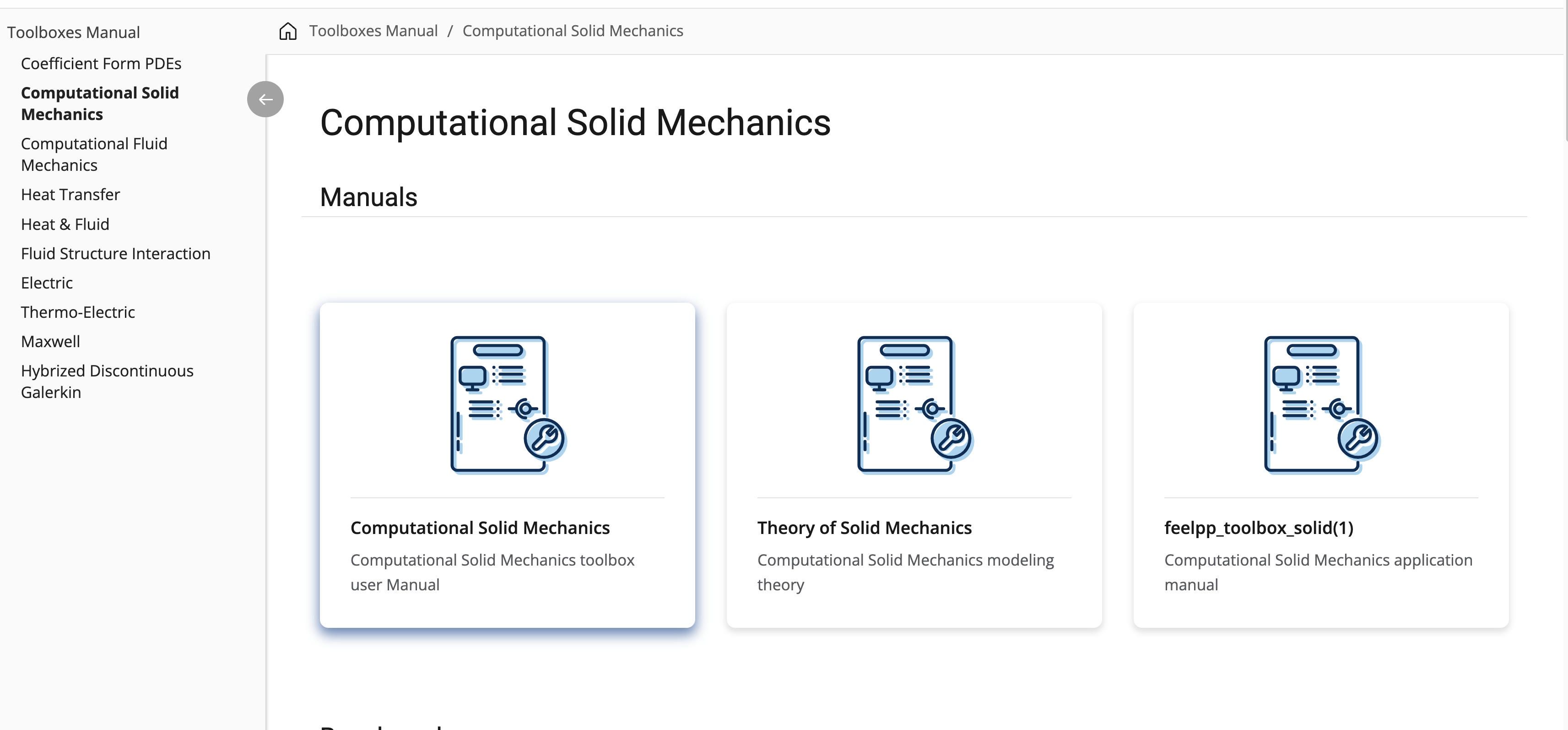Open the Toolboxes Manual breadcrumb link
Image resolution: width=1568 pixels, height=730 pixels.
point(373,31)
